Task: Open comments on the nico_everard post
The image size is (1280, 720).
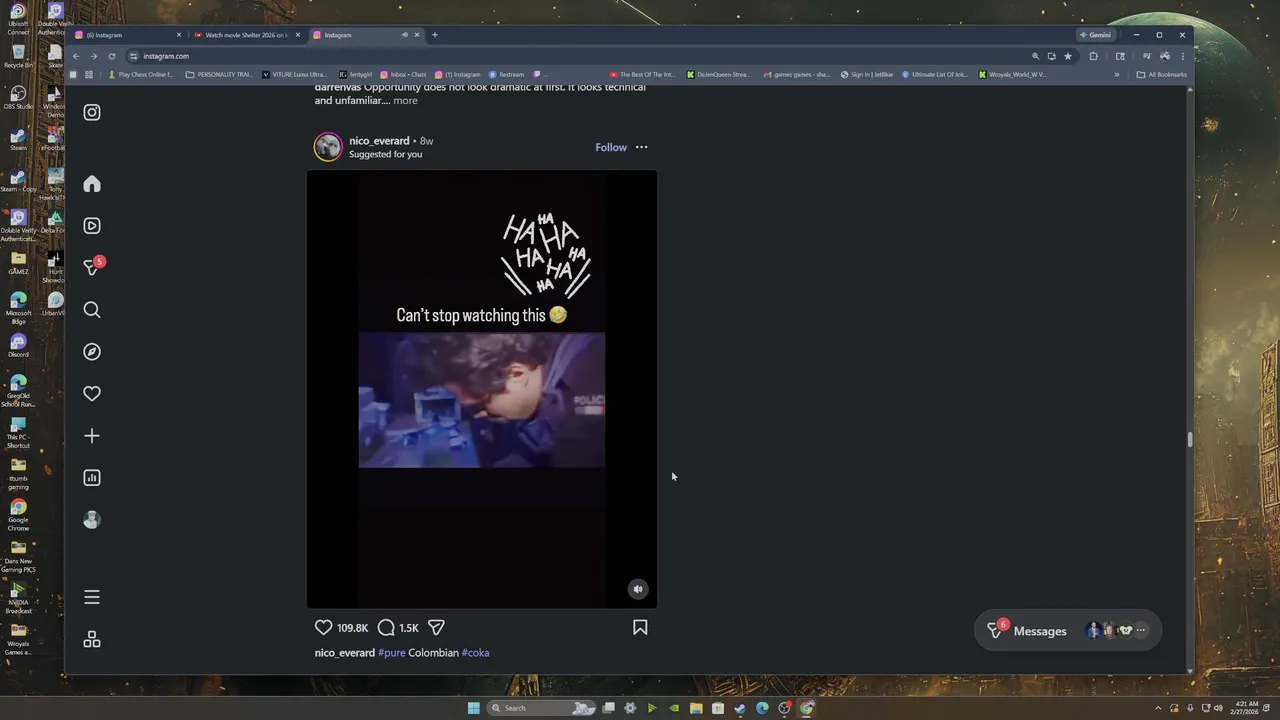Action: [386, 627]
